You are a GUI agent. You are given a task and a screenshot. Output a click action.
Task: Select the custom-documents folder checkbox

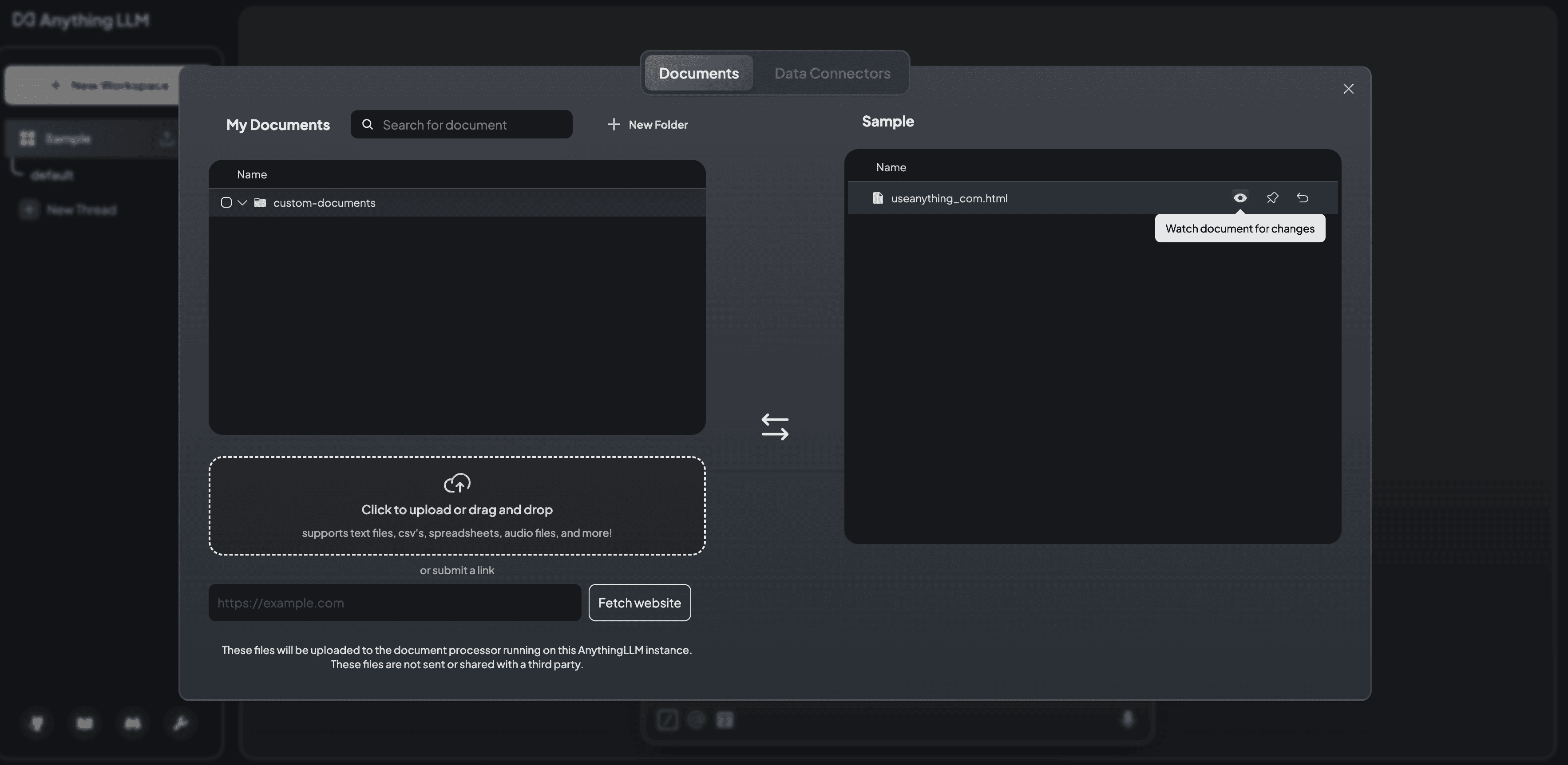(x=226, y=202)
